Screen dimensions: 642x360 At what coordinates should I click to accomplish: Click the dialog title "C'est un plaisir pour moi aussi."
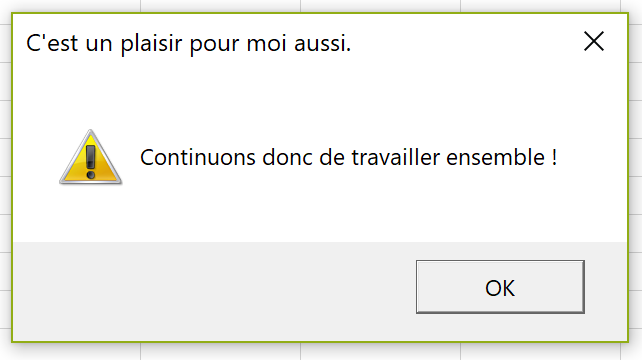pos(189,43)
